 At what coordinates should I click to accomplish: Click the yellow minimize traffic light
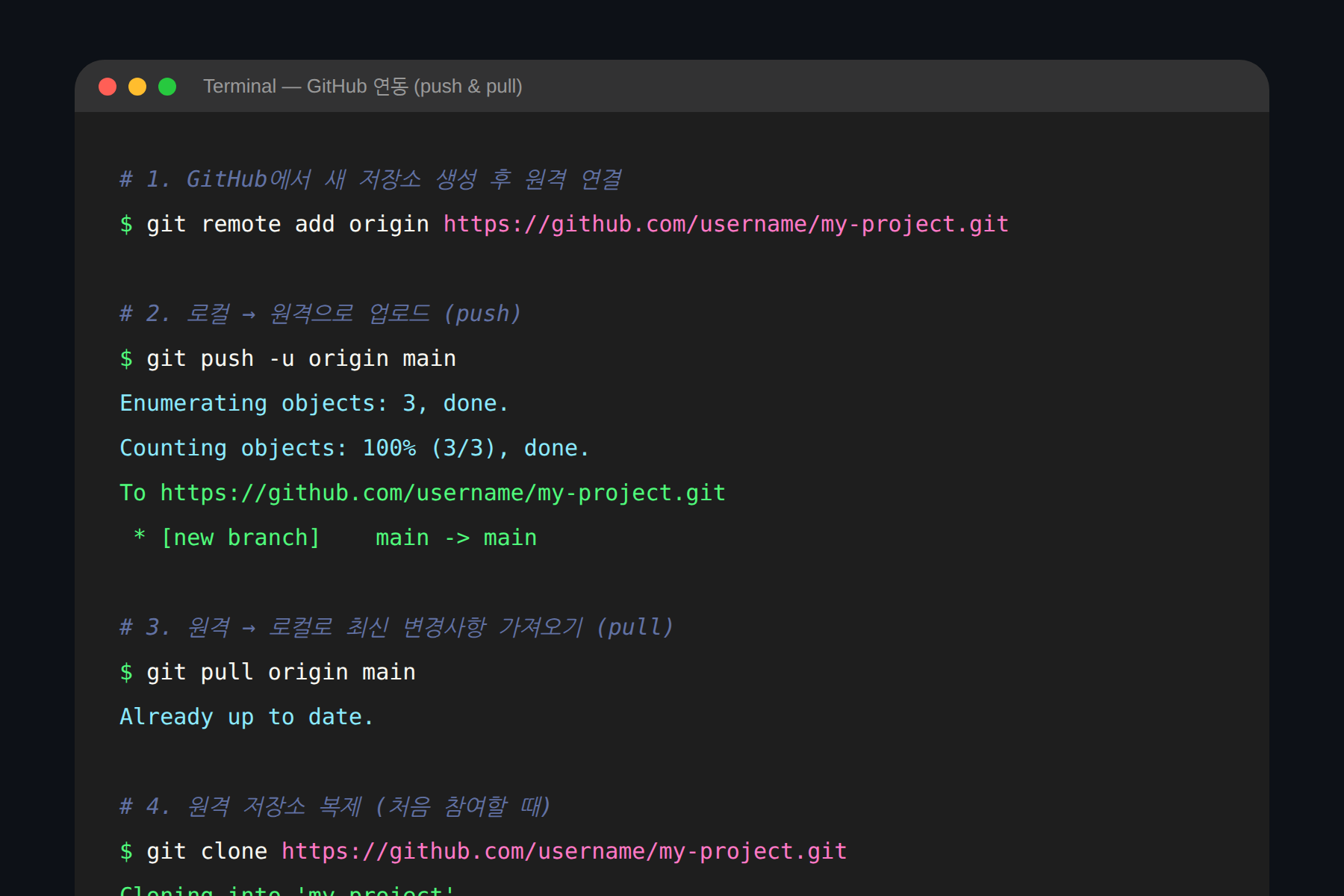click(x=137, y=86)
